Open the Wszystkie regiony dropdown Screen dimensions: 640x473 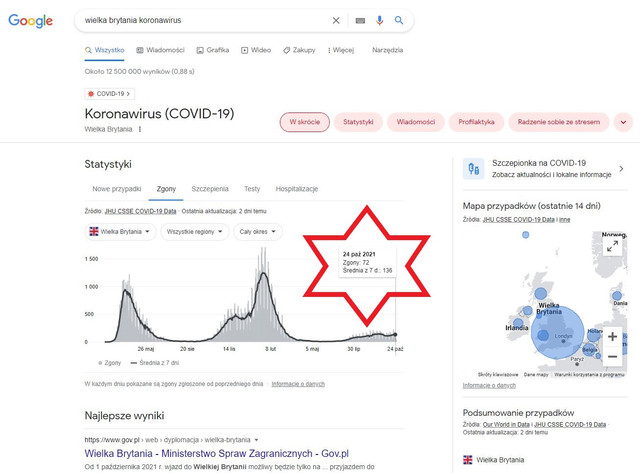[x=195, y=232]
